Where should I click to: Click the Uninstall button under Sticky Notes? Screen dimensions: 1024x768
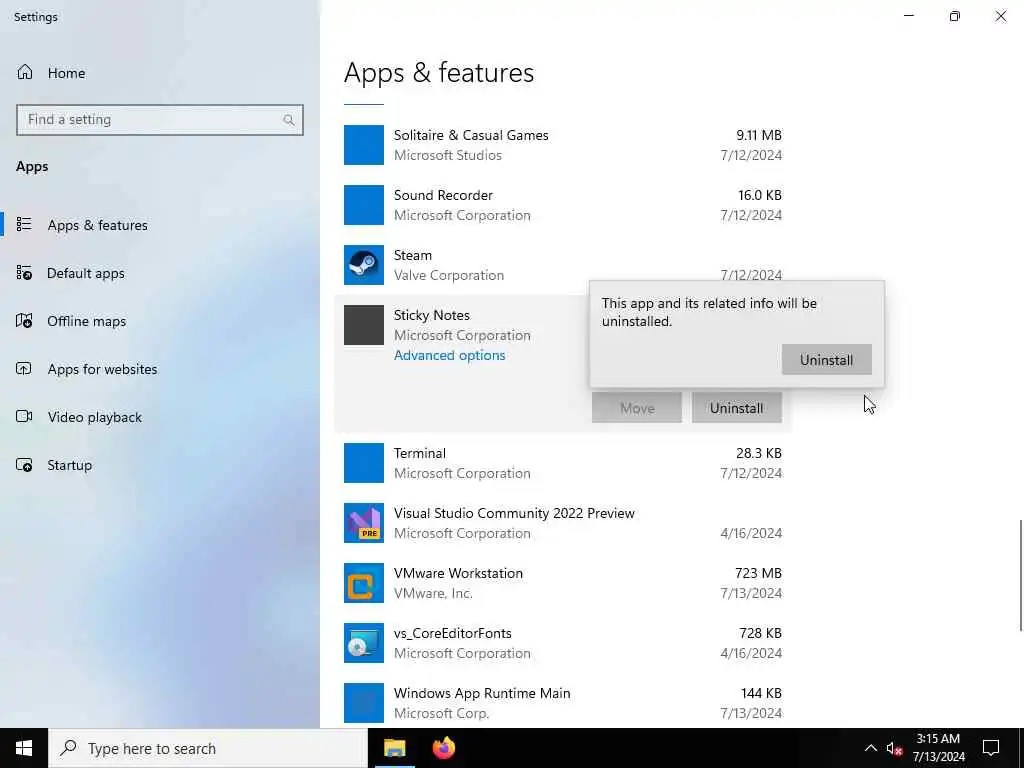tap(737, 408)
